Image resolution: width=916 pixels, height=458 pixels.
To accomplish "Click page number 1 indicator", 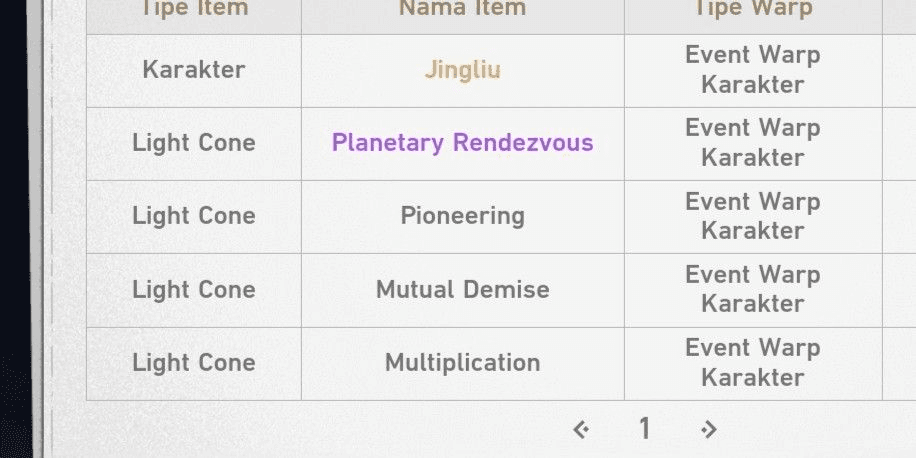I will (x=644, y=429).
